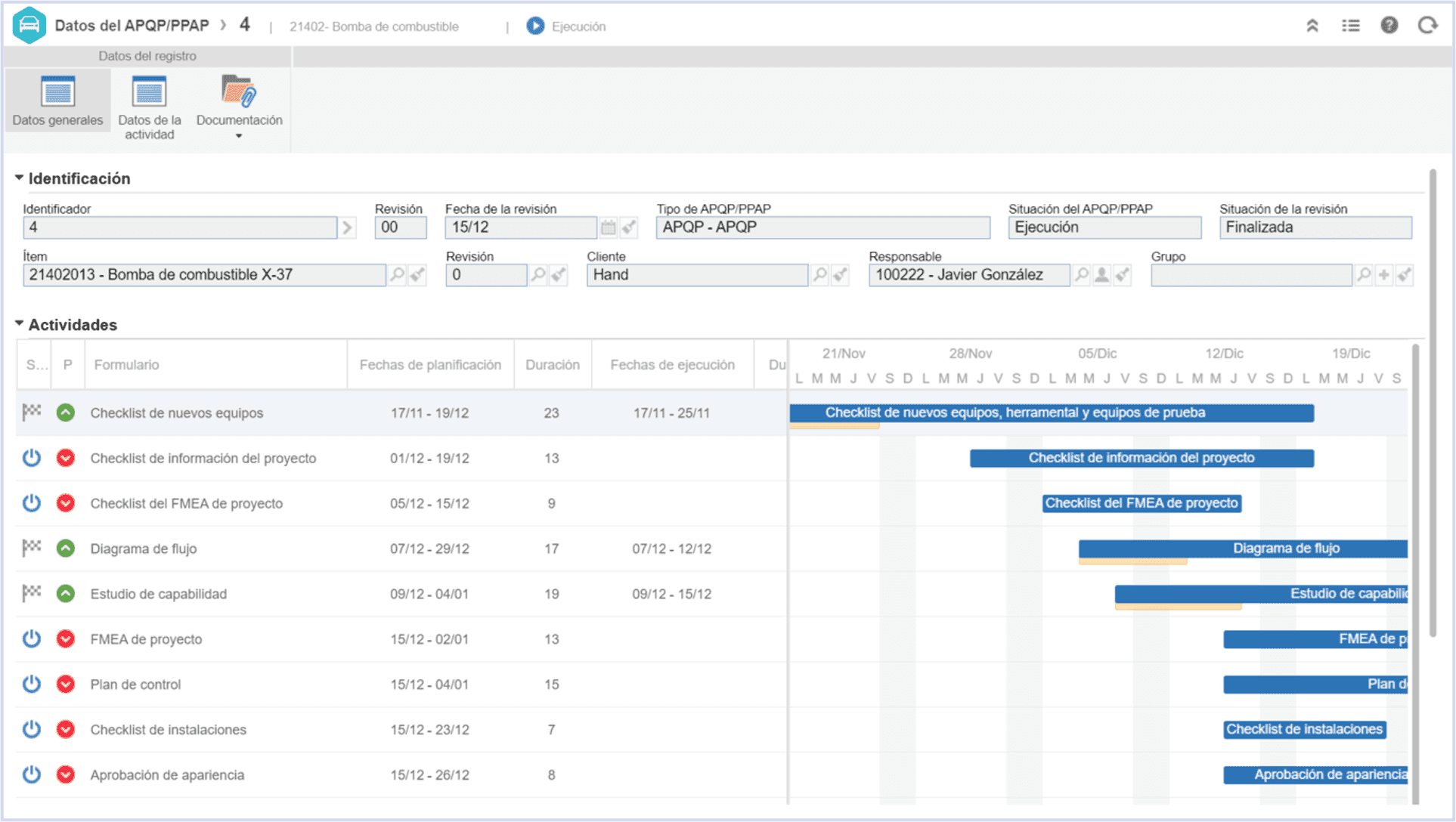Select the Datos generales tab
The height and width of the screenshot is (822, 1456).
coord(57,100)
